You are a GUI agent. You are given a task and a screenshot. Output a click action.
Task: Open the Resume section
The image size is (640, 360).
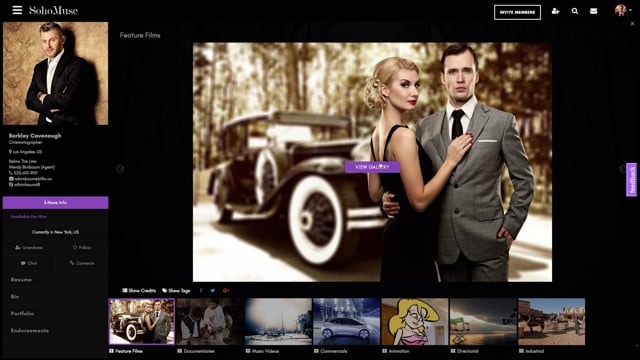click(21, 280)
